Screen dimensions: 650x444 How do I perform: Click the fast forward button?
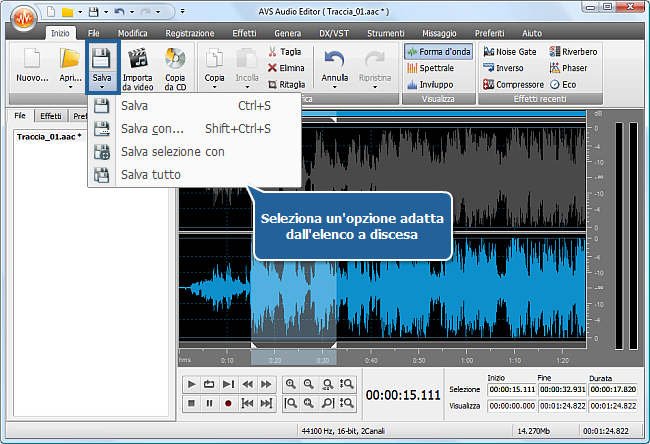266,384
